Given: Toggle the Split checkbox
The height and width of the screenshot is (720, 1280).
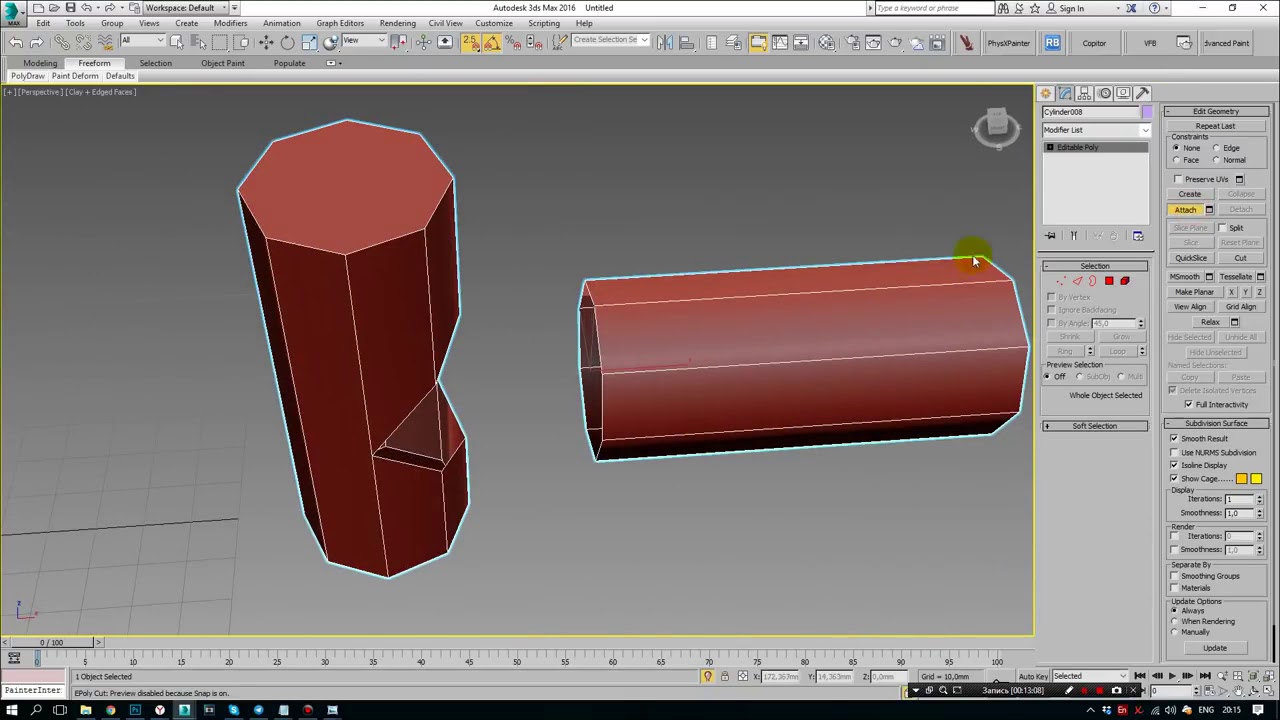Looking at the screenshot, I should click(1223, 228).
